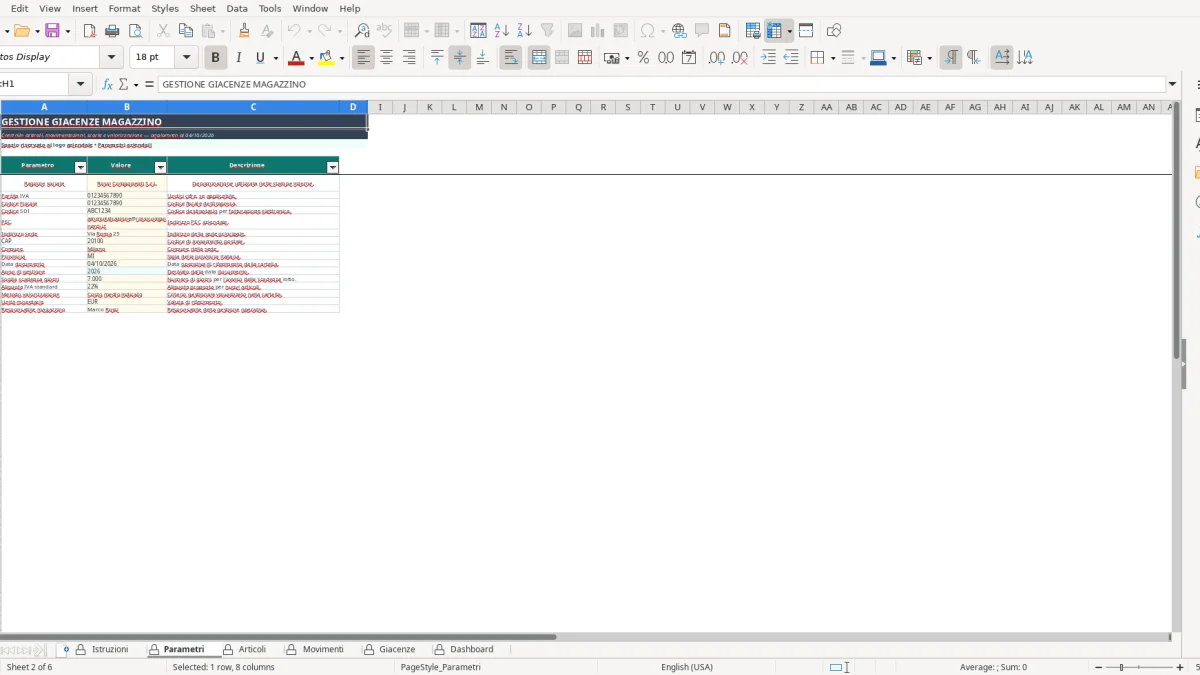Remove a decimal place
The width and height of the screenshot is (1200, 675).
click(x=739, y=58)
